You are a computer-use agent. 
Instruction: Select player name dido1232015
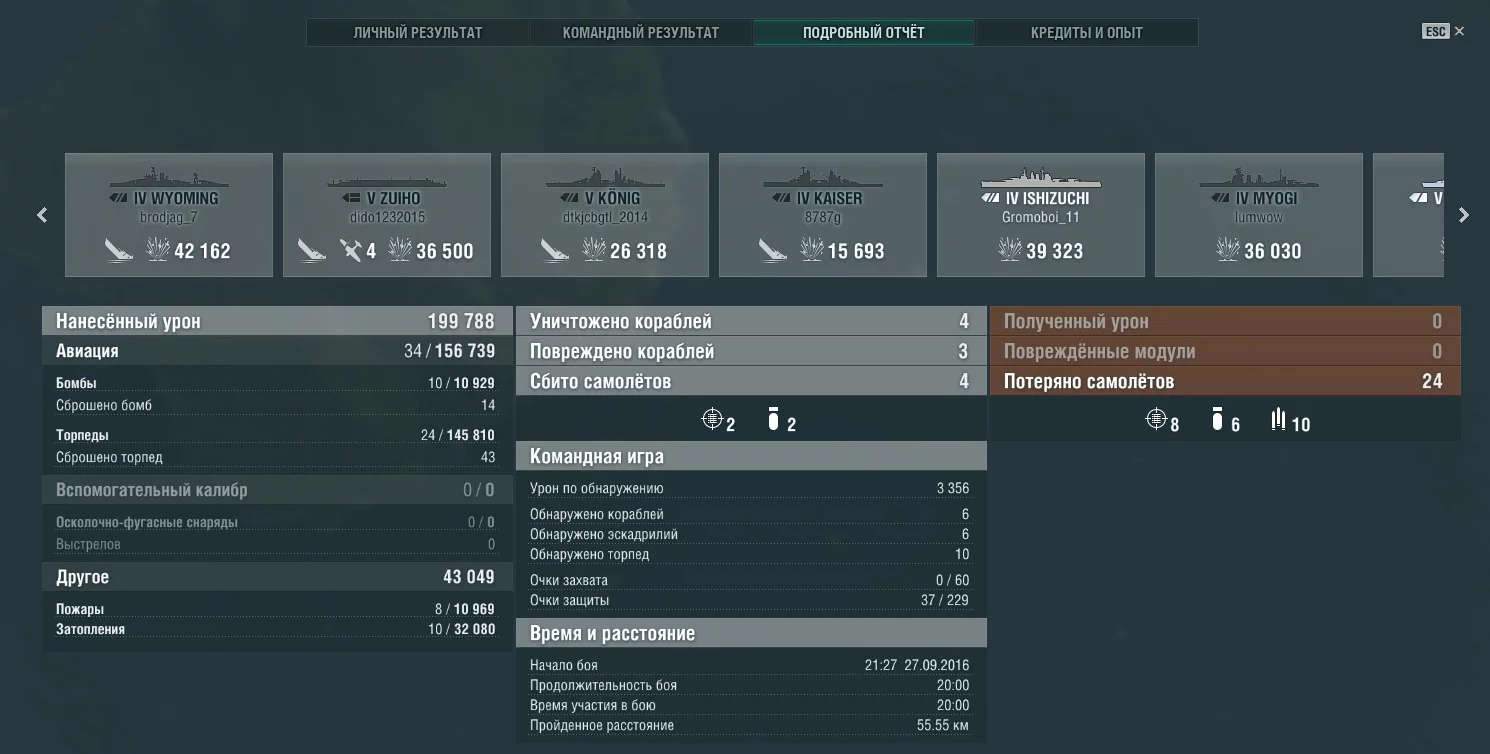387,217
